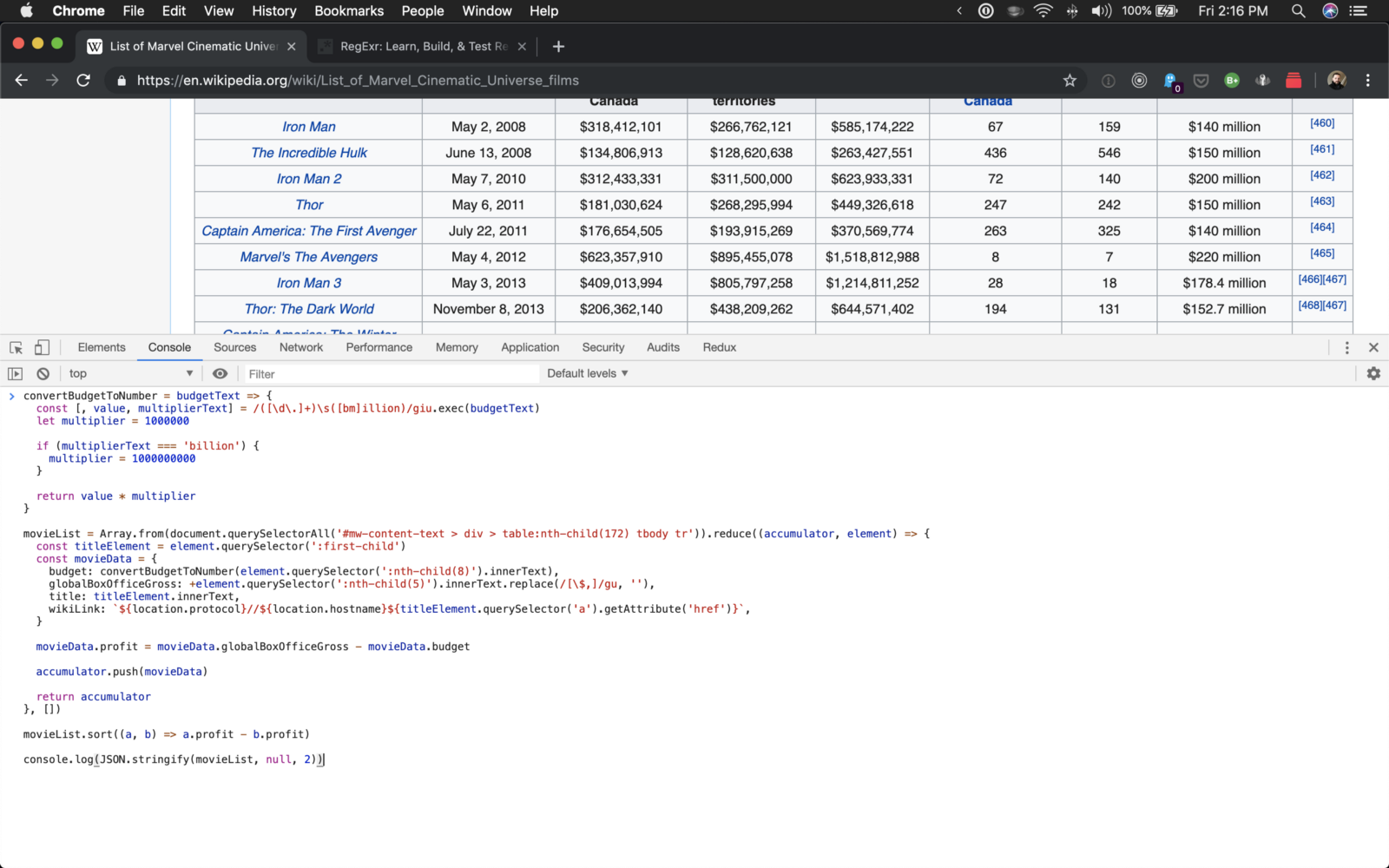Click the address bar URL
Screen dimensions: 1389x868
[x=358, y=80]
